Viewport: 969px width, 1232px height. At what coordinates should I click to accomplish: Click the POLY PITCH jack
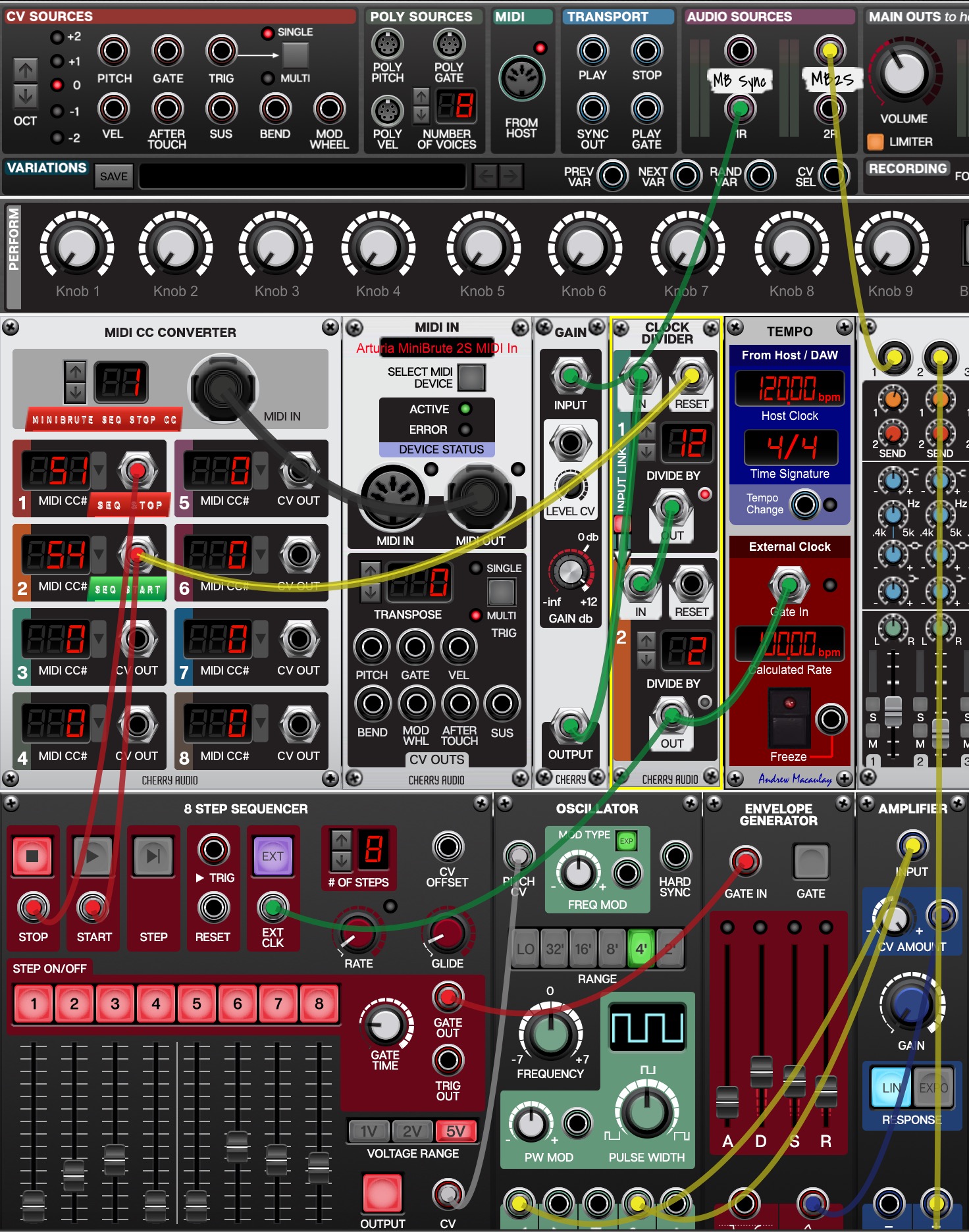tap(387, 45)
